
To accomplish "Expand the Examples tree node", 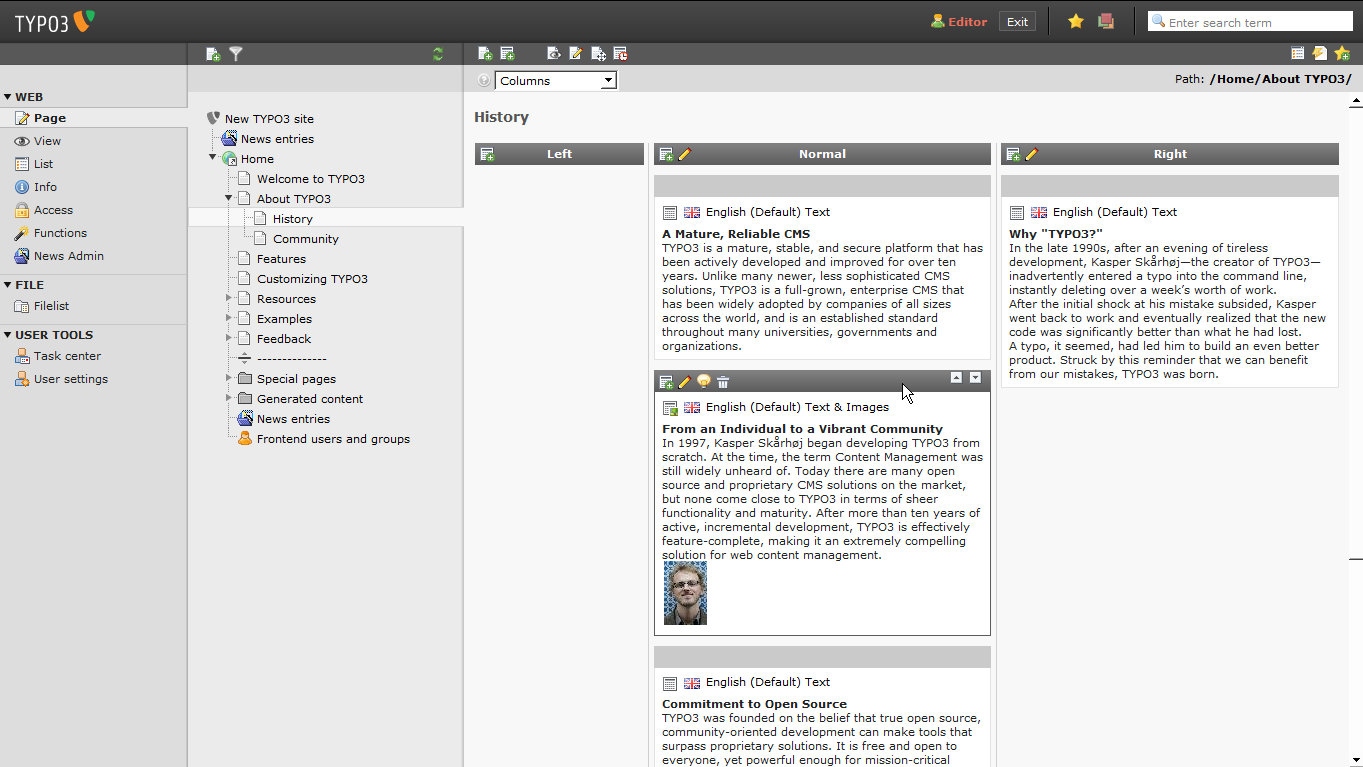I will pos(229,318).
